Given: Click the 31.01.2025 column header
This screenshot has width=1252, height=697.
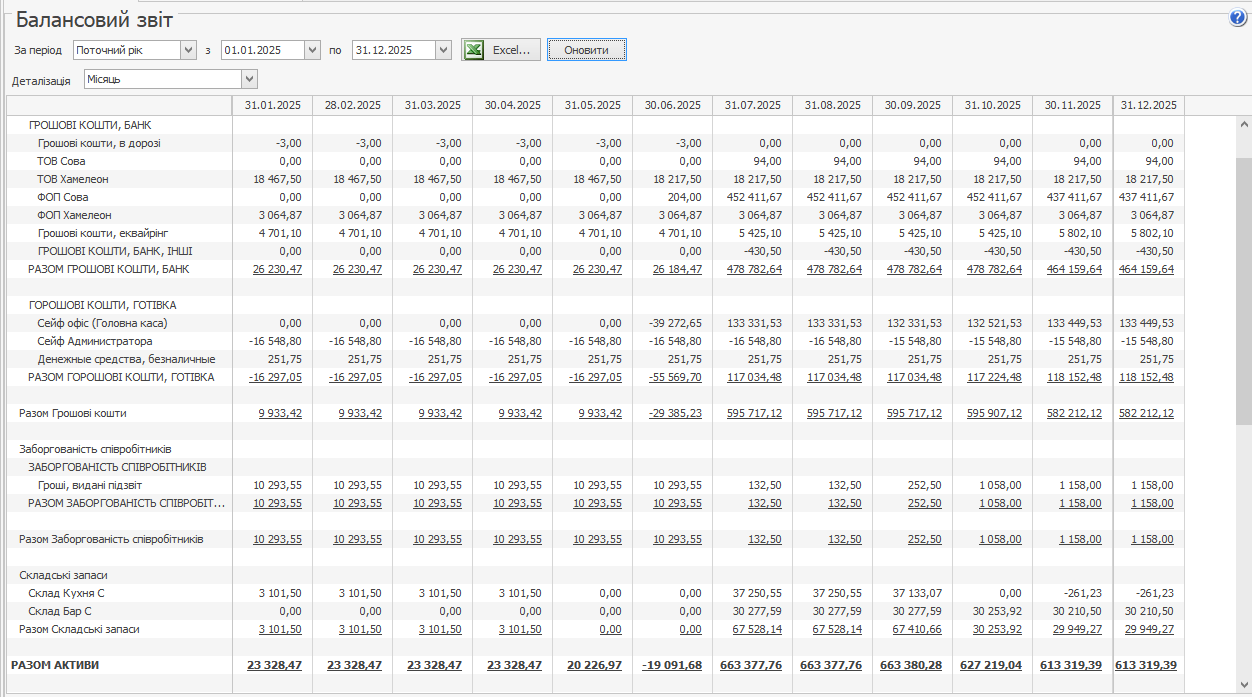Looking at the screenshot, I should [x=272, y=105].
